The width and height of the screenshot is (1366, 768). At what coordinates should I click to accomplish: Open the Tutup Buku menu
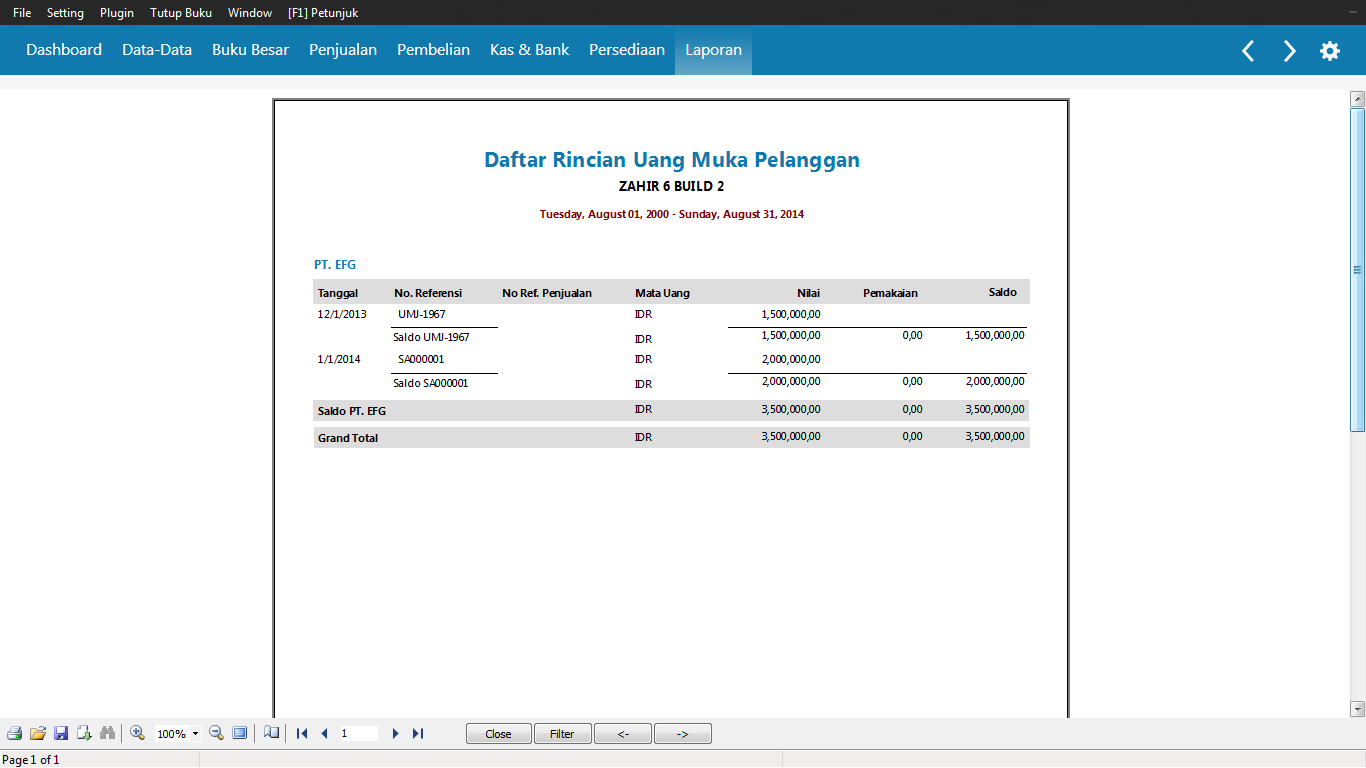pyautogui.click(x=181, y=13)
